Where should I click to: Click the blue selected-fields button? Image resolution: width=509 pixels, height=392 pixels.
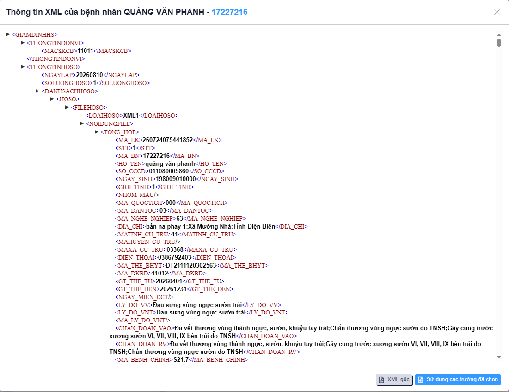pyautogui.click(x=458, y=379)
